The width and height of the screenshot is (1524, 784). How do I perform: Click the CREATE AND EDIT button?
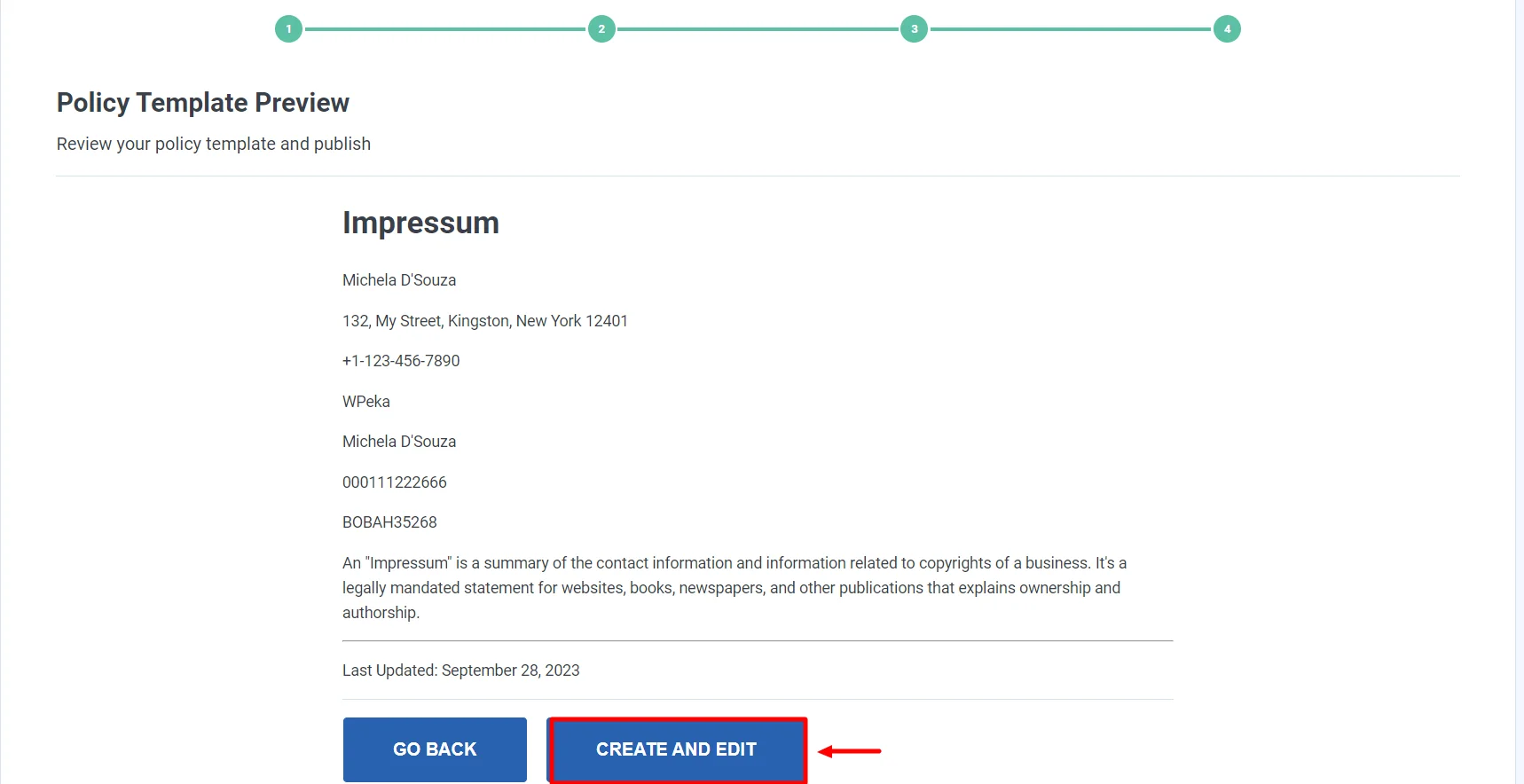(676, 749)
